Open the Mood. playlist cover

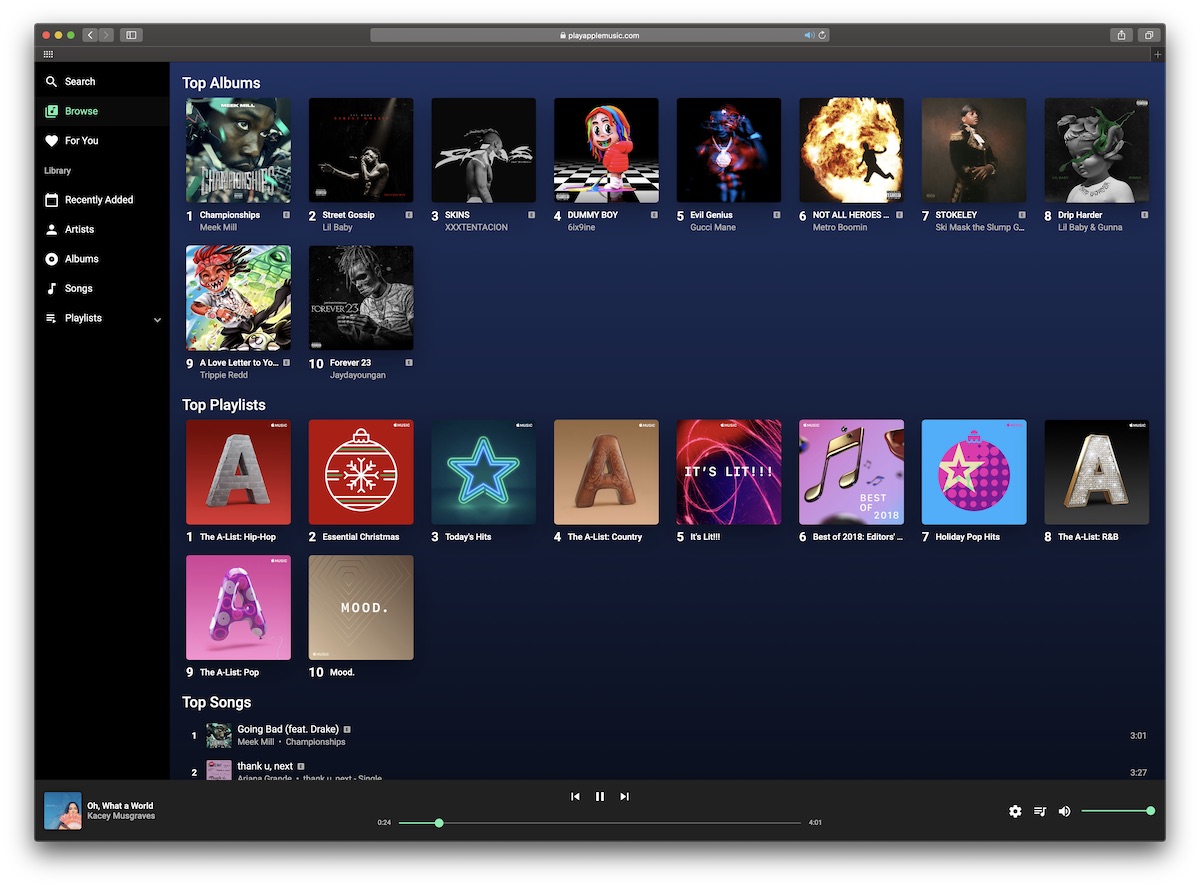pyautogui.click(x=361, y=607)
